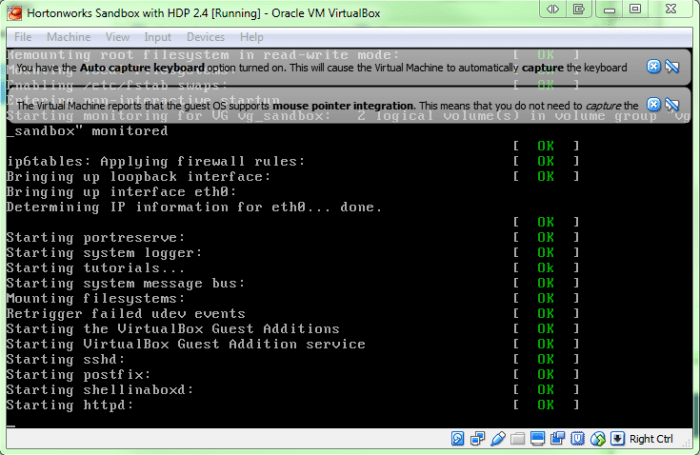Click the keyboard capture arrow icon
The image size is (700, 455).
[617, 438]
